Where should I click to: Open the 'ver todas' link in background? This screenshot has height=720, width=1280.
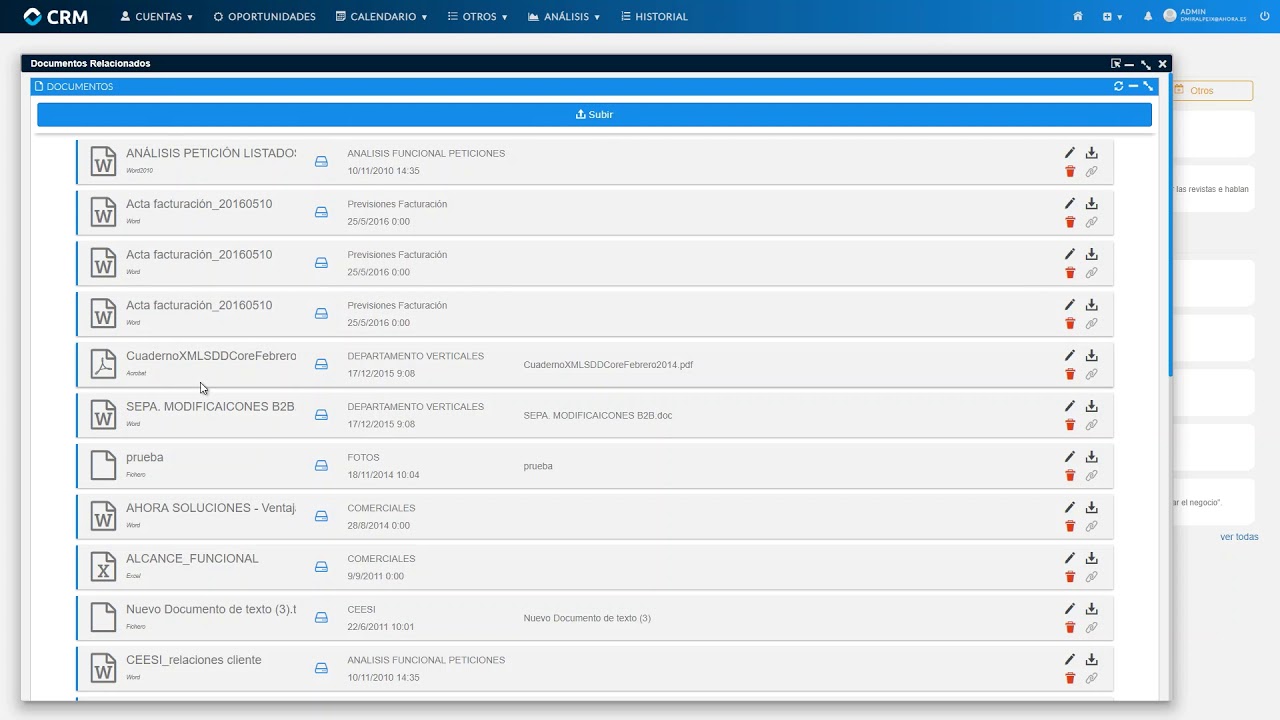pos(1239,537)
